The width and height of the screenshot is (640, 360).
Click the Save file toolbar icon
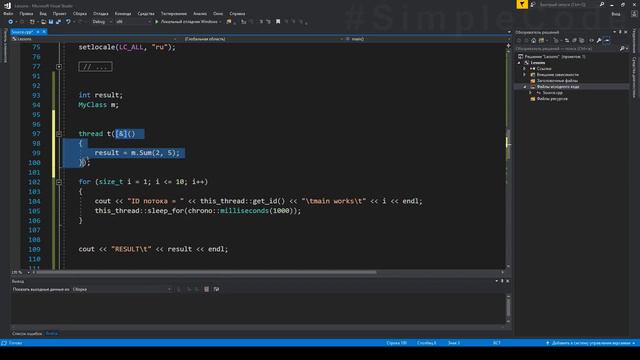point(51,22)
